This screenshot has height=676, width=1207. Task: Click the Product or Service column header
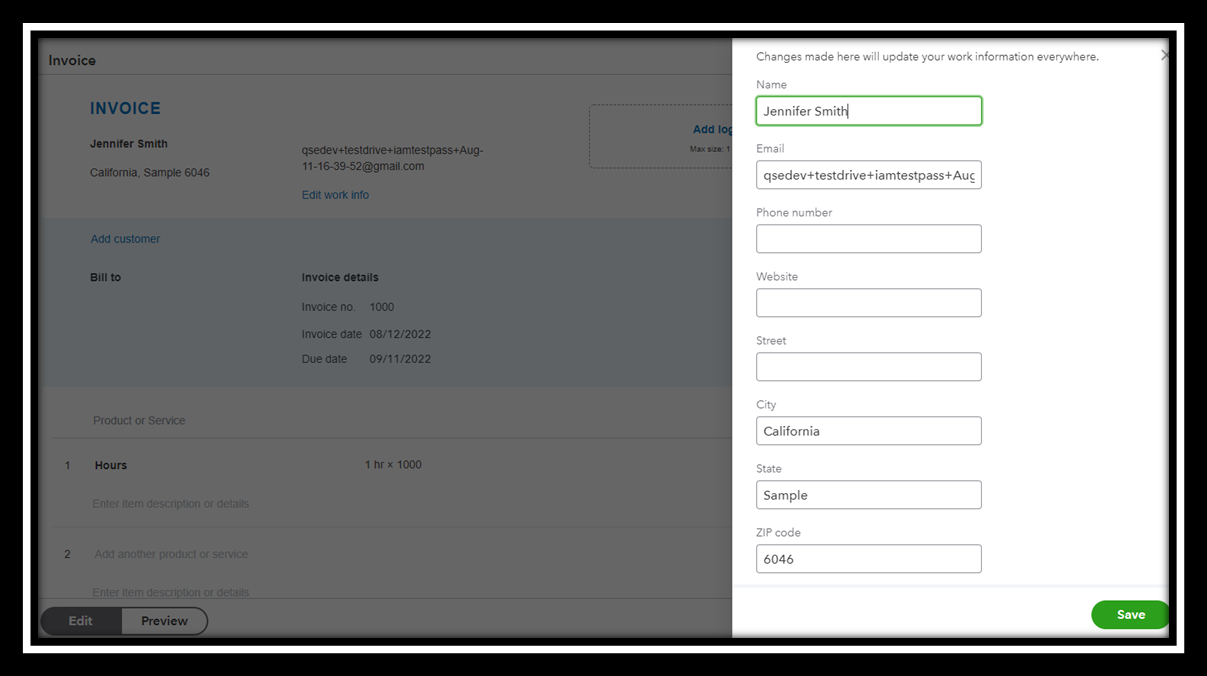[139, 421]
